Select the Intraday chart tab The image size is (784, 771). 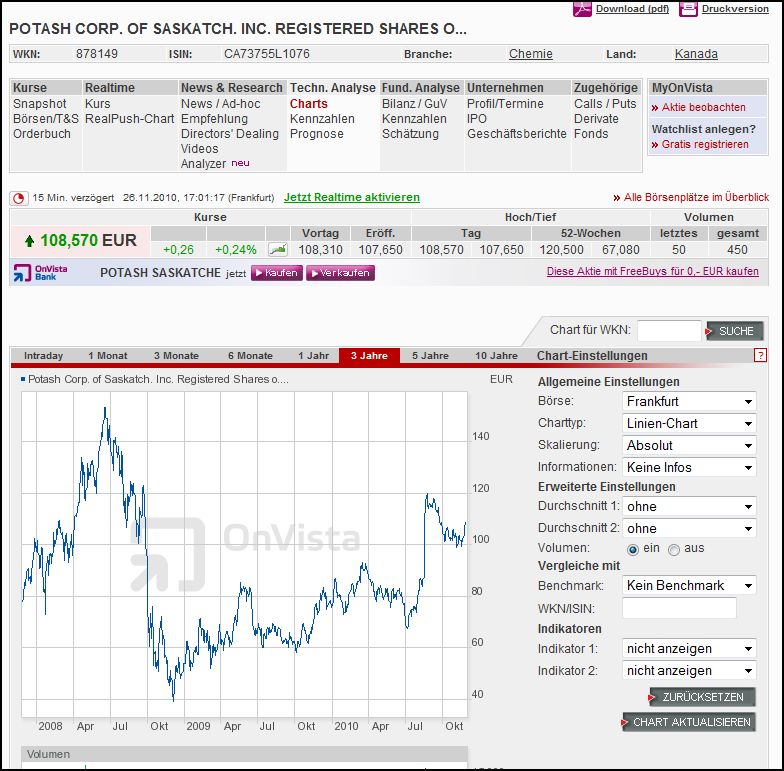click(43, 356)
